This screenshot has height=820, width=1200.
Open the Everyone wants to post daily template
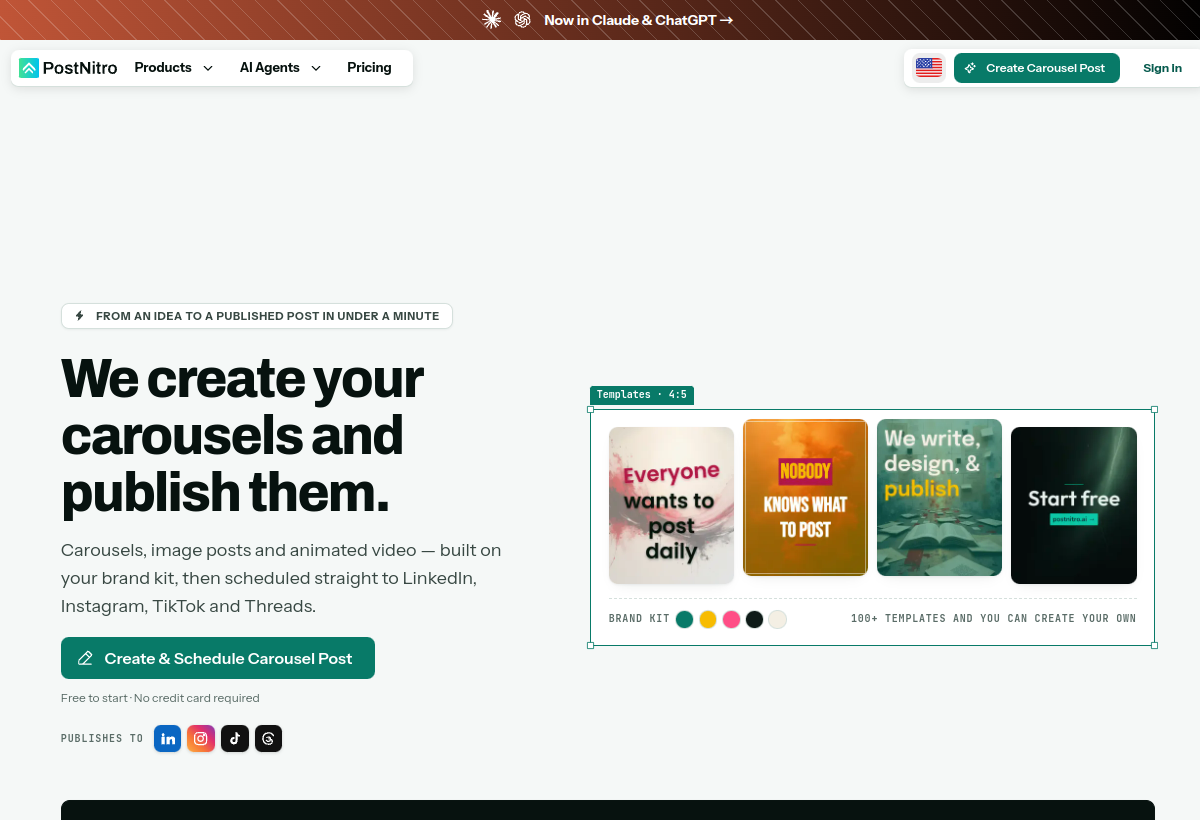click(x=671, y=505)
